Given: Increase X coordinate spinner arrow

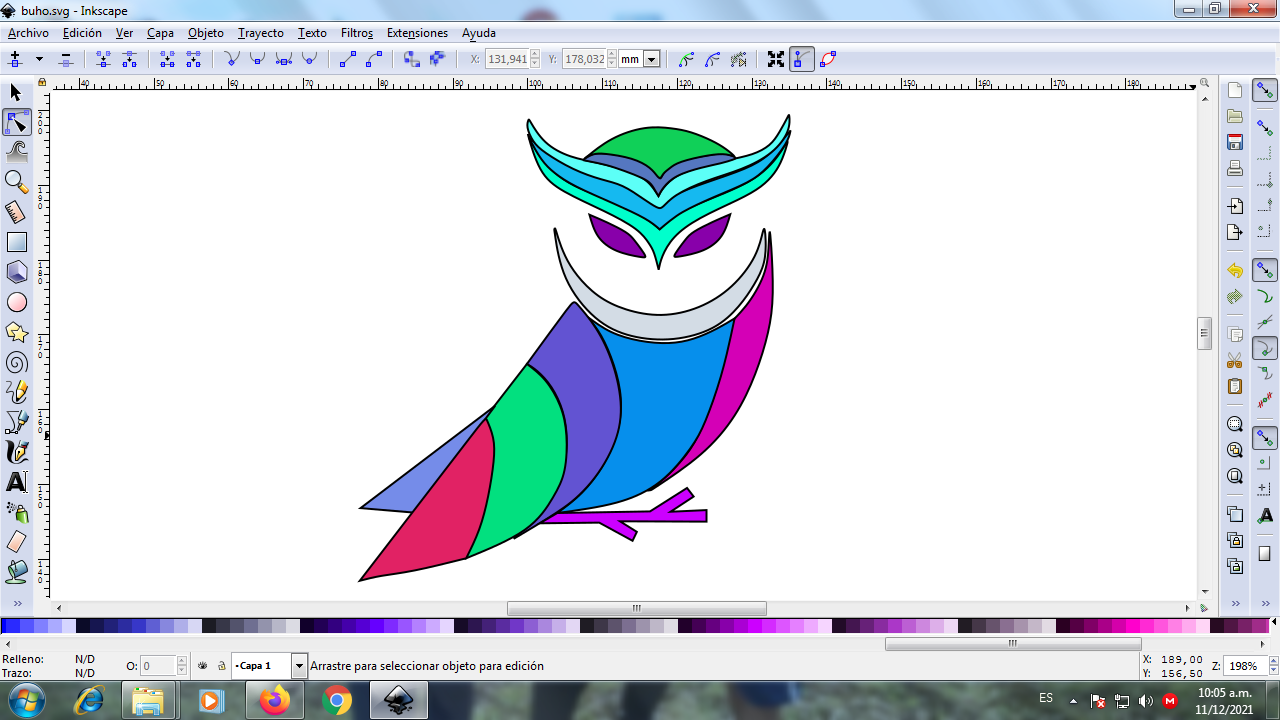Looking at the screenshot, I should pyautogui.click(x=535, y=55).
